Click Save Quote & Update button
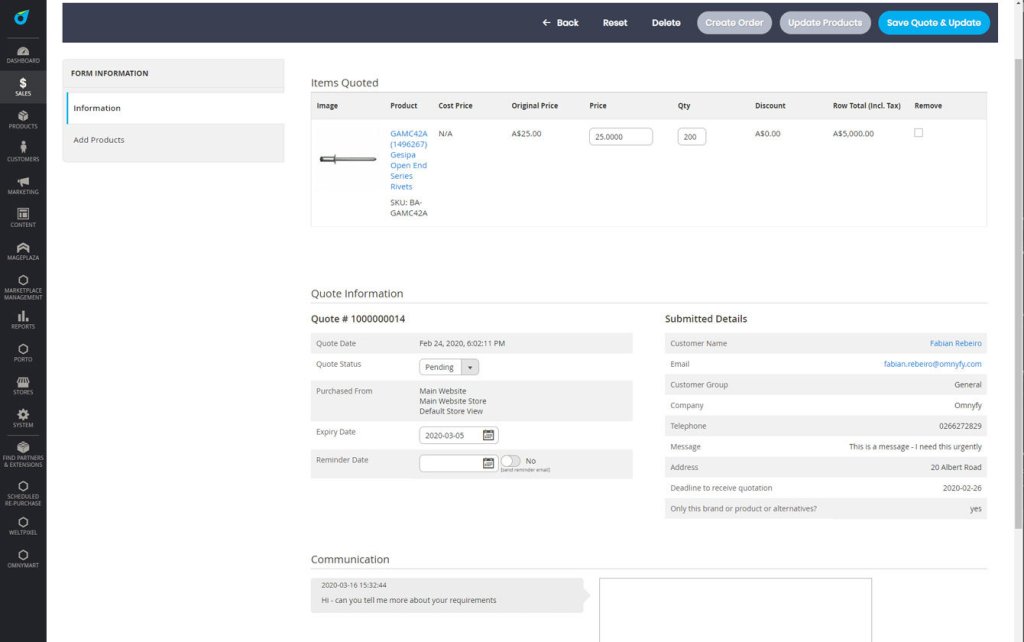Screen dimensions: 1024x642 [x=933, y=23]
